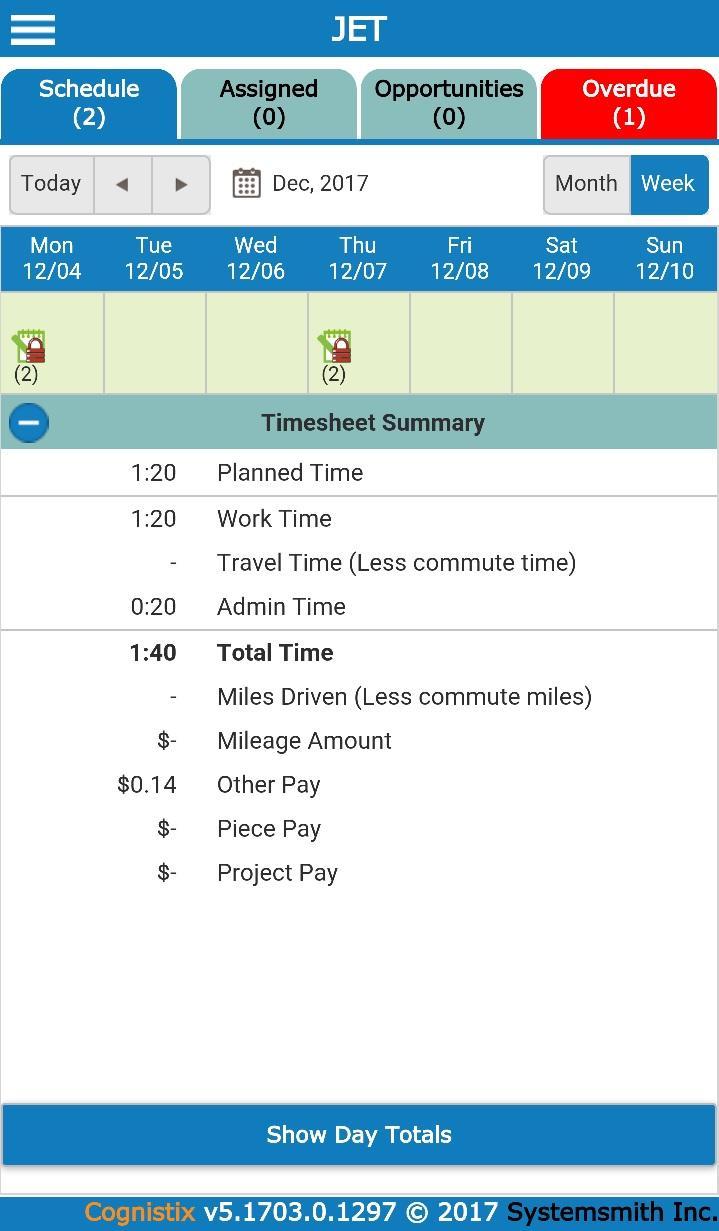Viewport: 719px width, 1231px height.
Task: Open Monday 12/04 locked job icon
Action: [x=29, y=347]
